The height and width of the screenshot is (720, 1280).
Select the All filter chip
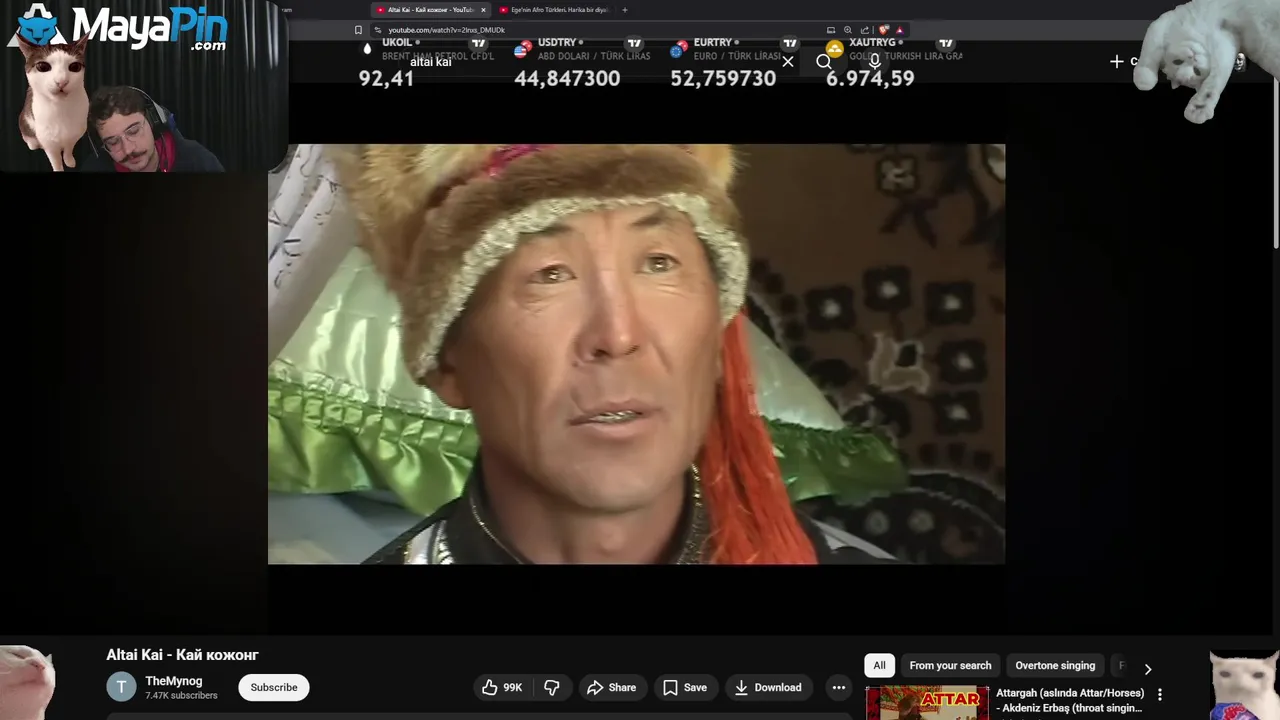pos(879,665)
